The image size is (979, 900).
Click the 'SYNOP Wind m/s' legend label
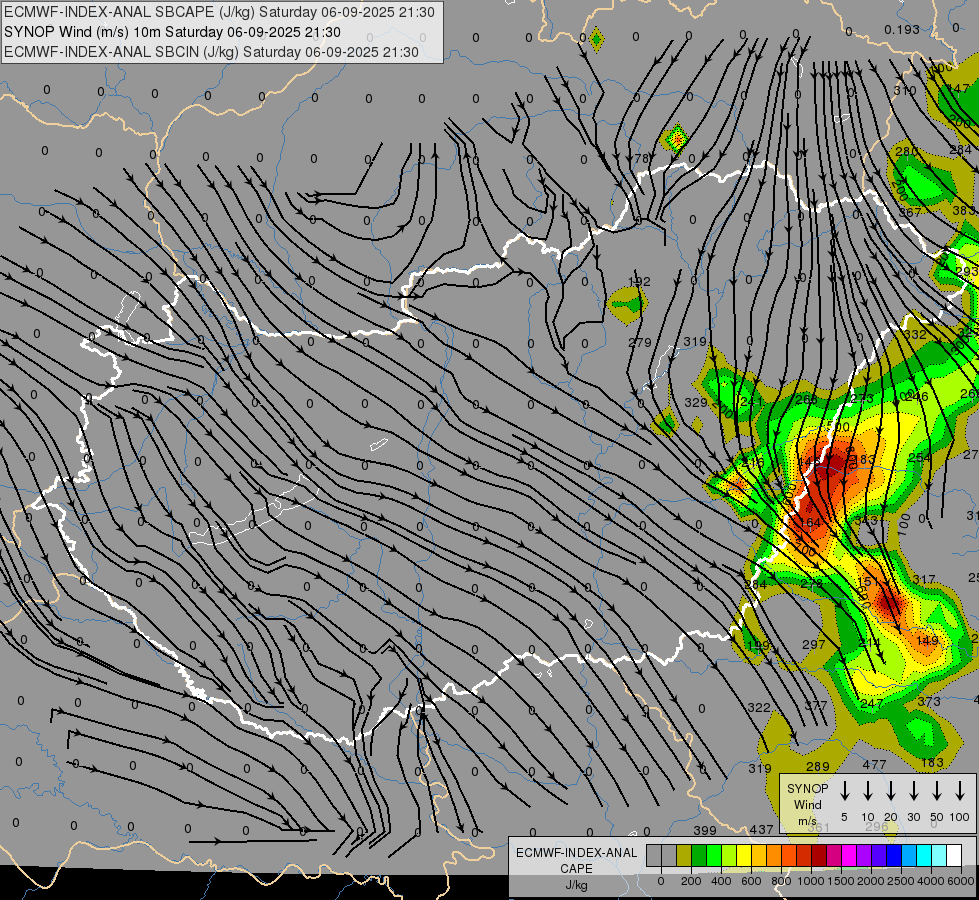tap(808, 804)
